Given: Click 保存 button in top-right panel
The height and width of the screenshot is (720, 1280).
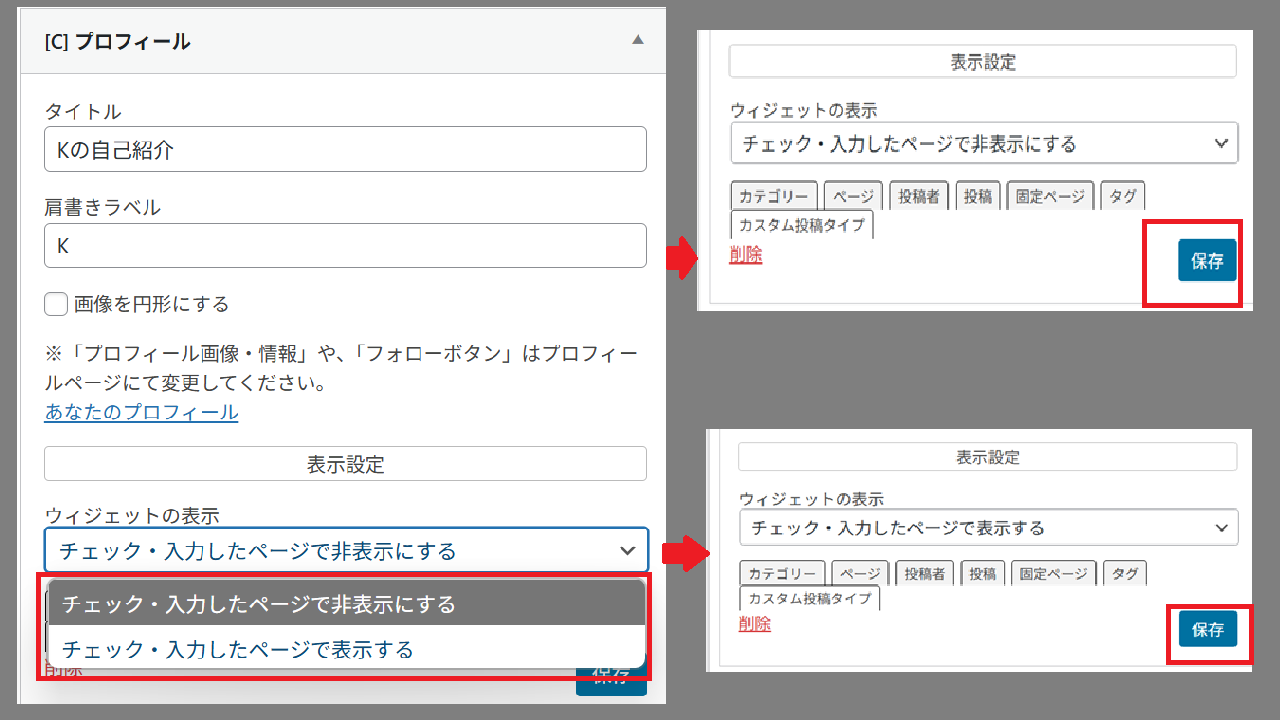Looking at the screenshot, I should 1207,261.
